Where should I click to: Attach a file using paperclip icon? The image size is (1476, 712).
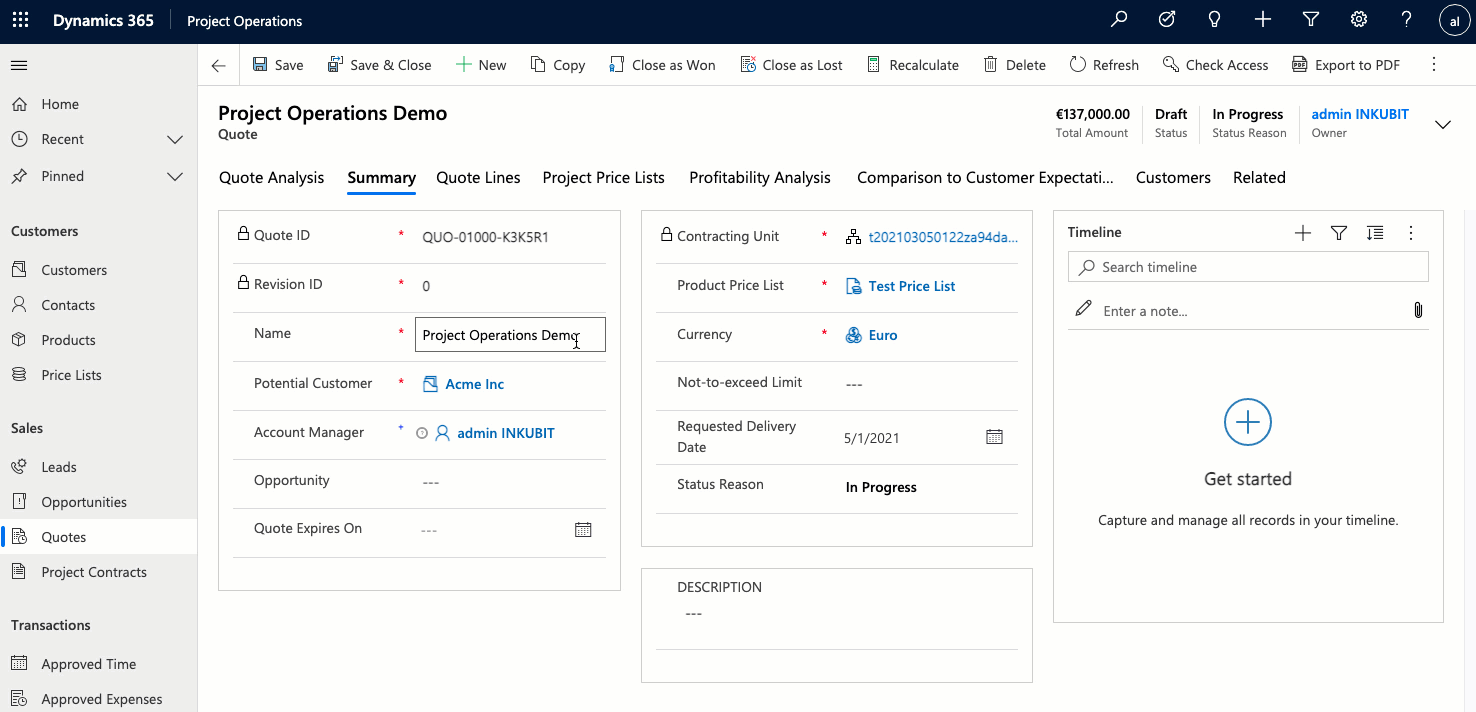(x=1418, y=310)
